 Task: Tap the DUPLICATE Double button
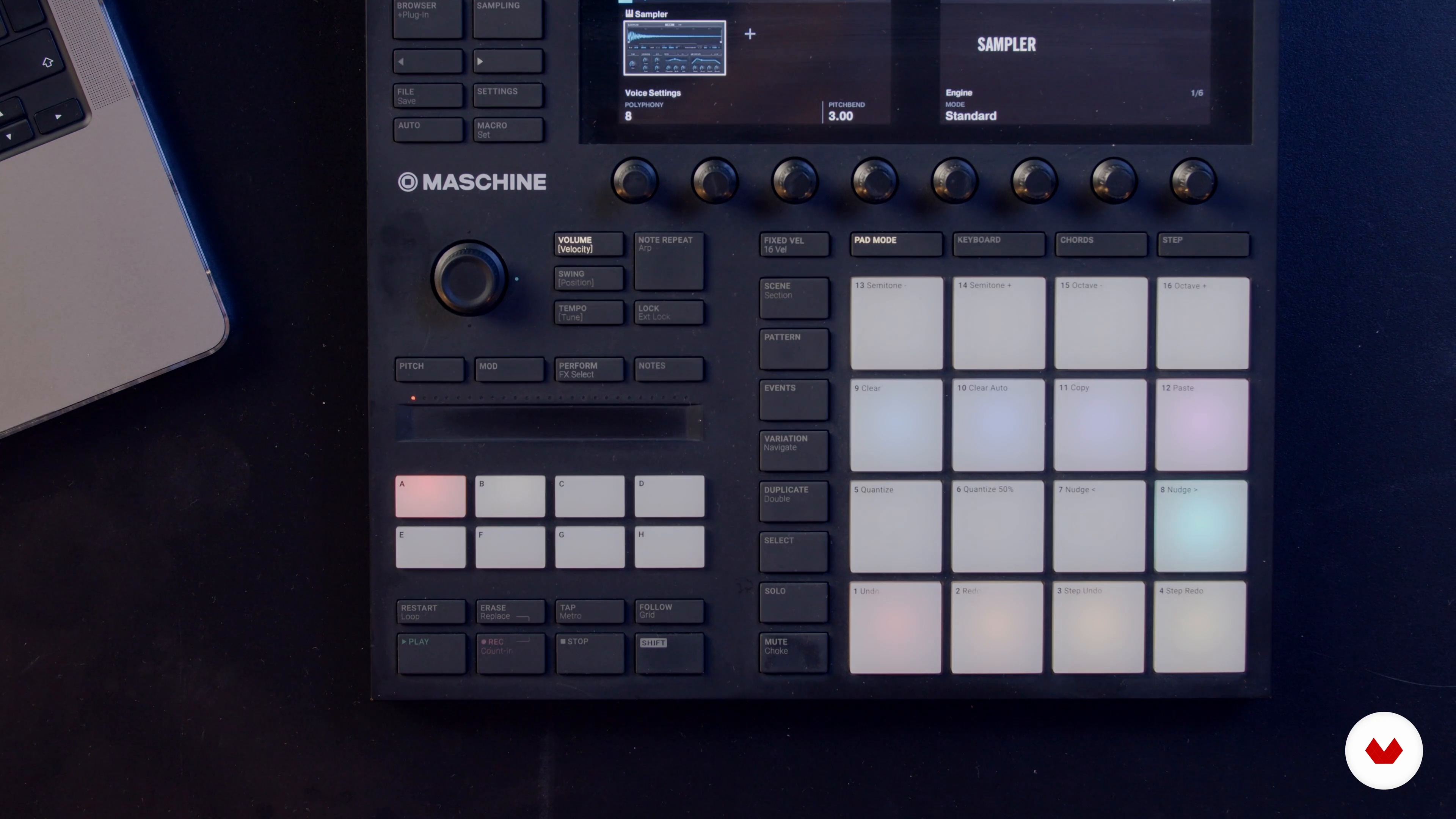tap(794, 501)
